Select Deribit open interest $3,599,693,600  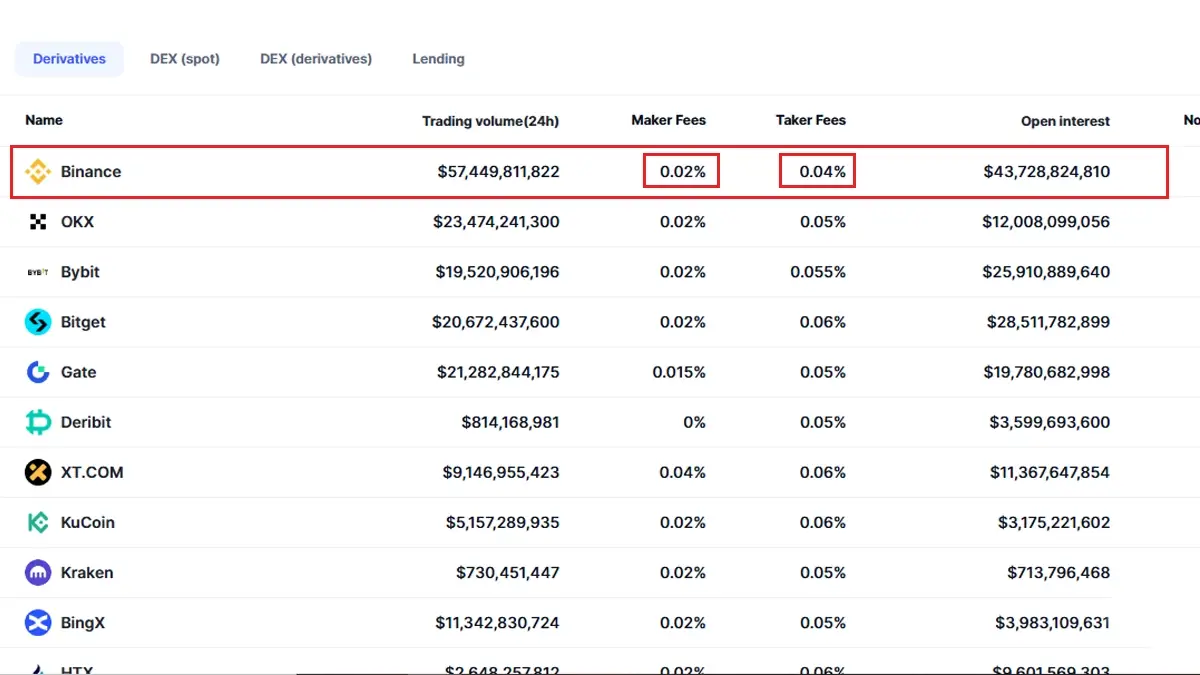tap(1050, 422)
